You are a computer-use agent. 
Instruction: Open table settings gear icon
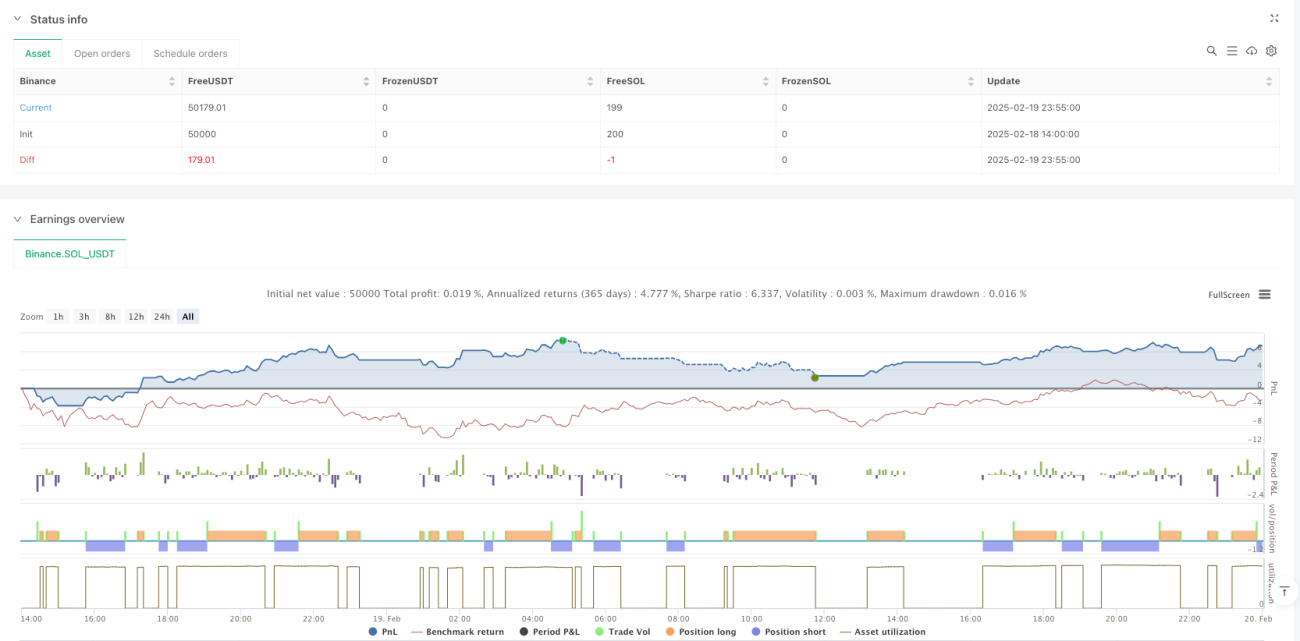pyautogui.click(x=1271, y=51)
